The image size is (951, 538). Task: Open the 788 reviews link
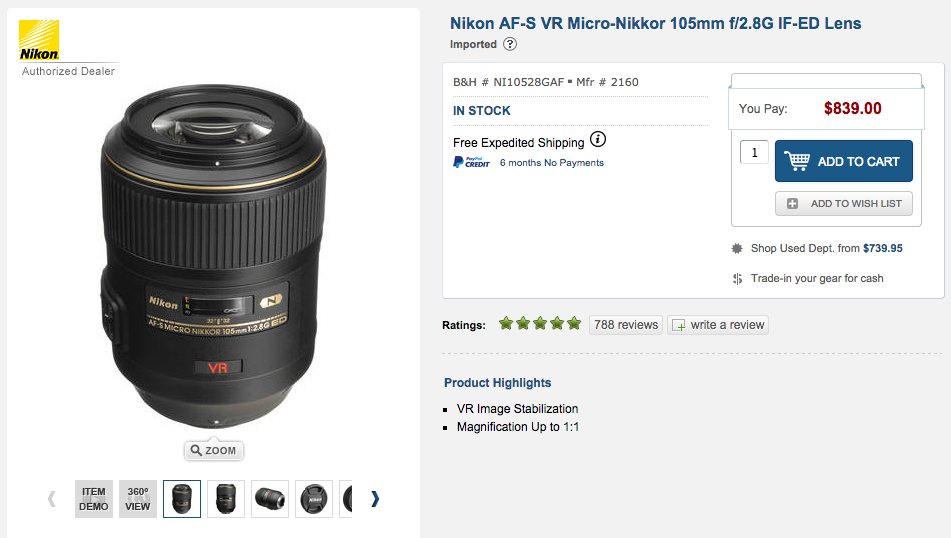(626, 324)
